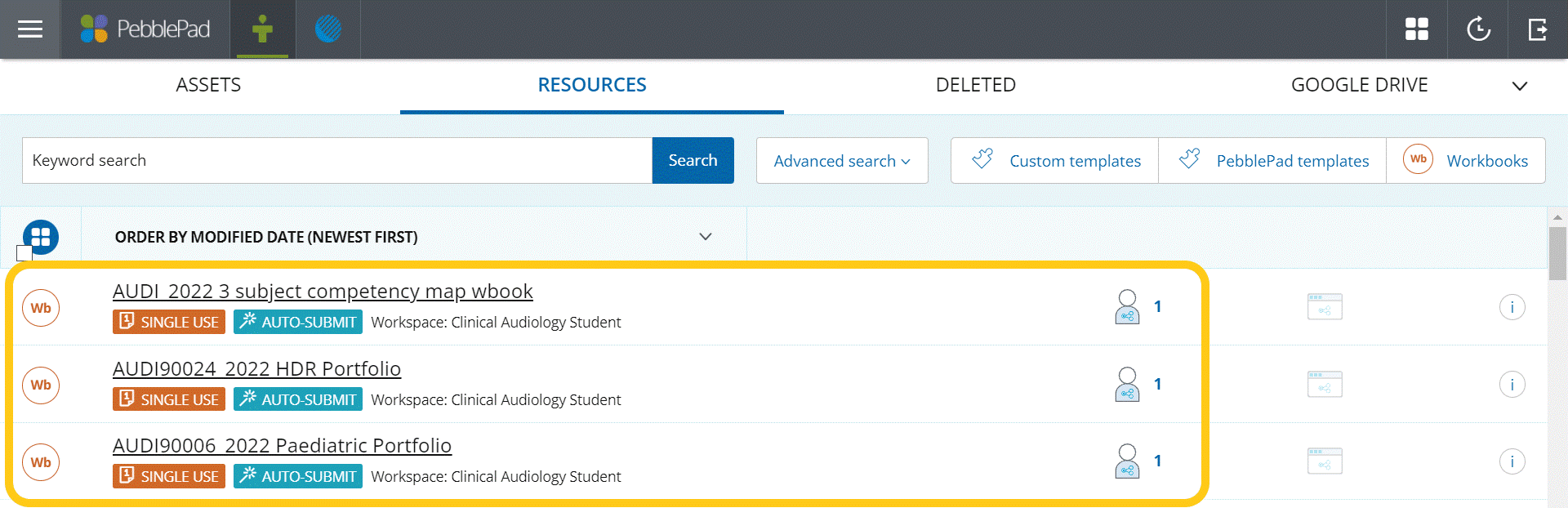Click the vertical scrollbar thumb
The width and height of the screenshot is (1568, 508).
click(1557, 253)
